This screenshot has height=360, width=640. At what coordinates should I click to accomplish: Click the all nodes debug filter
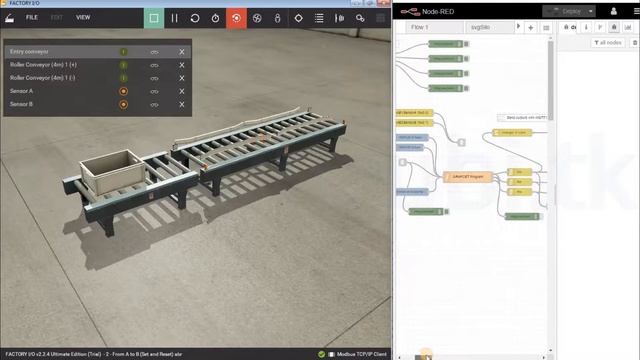coord(608,42)
